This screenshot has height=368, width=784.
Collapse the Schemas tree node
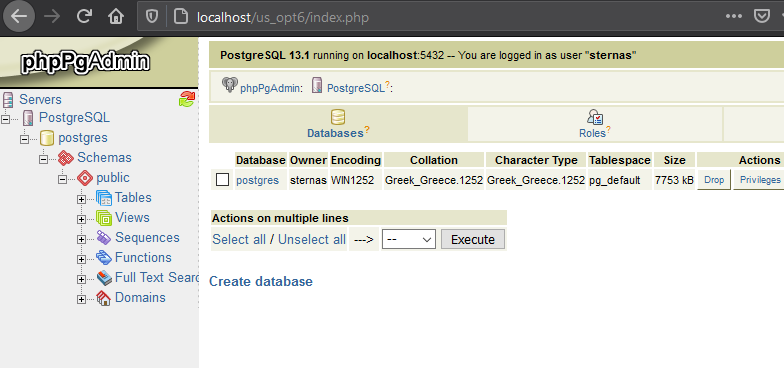click(x=44, y=159)
